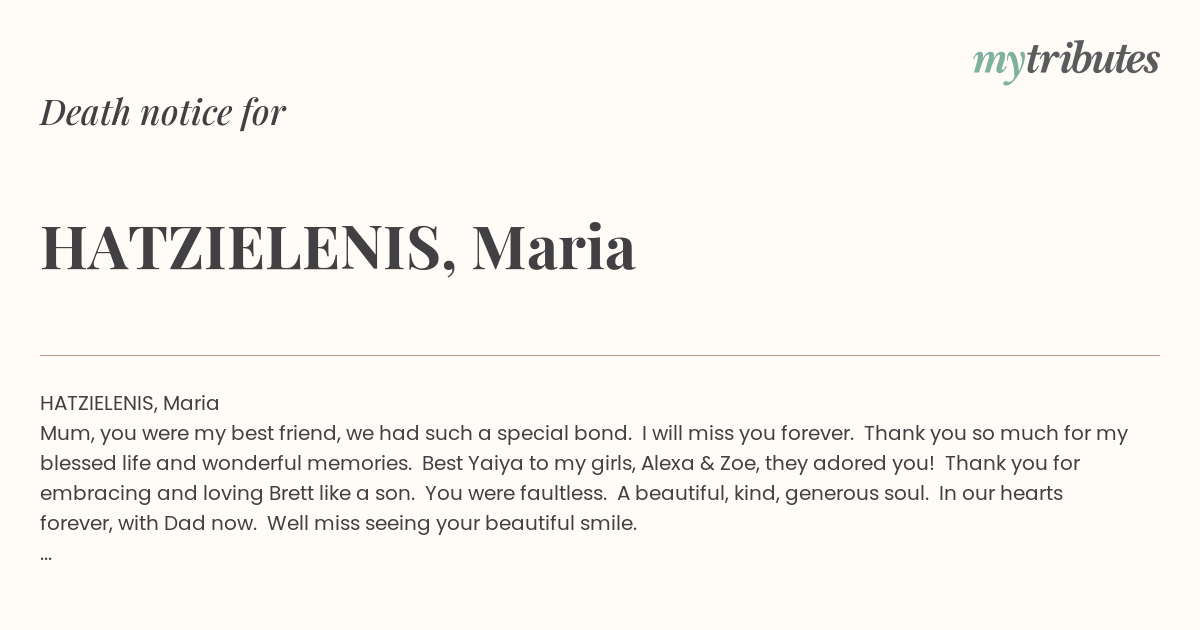Click the trailing ellipsis to read more
The image size is (1200, 630).
point(46,555)
